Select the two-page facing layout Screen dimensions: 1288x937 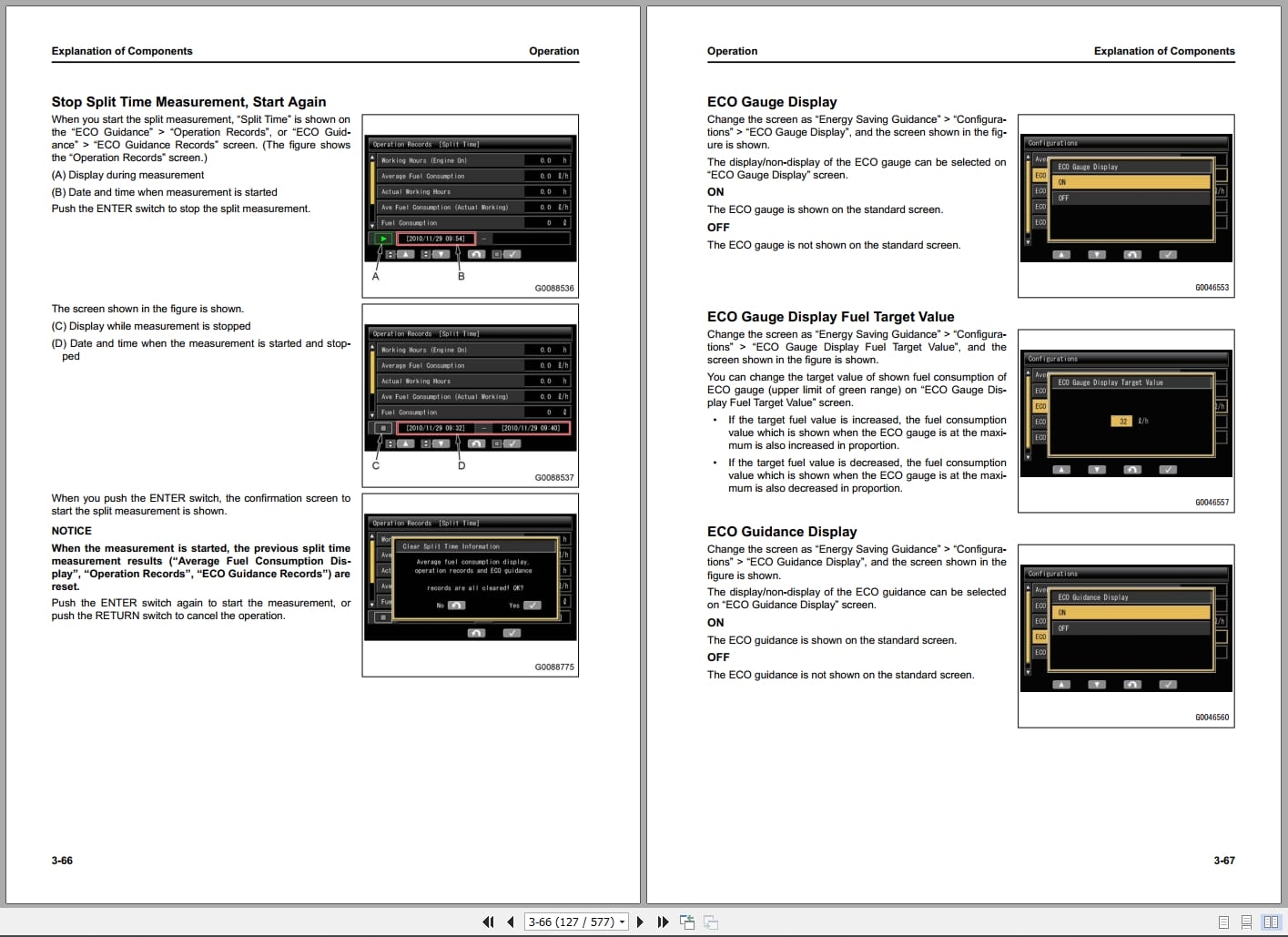coord(1271,922)
